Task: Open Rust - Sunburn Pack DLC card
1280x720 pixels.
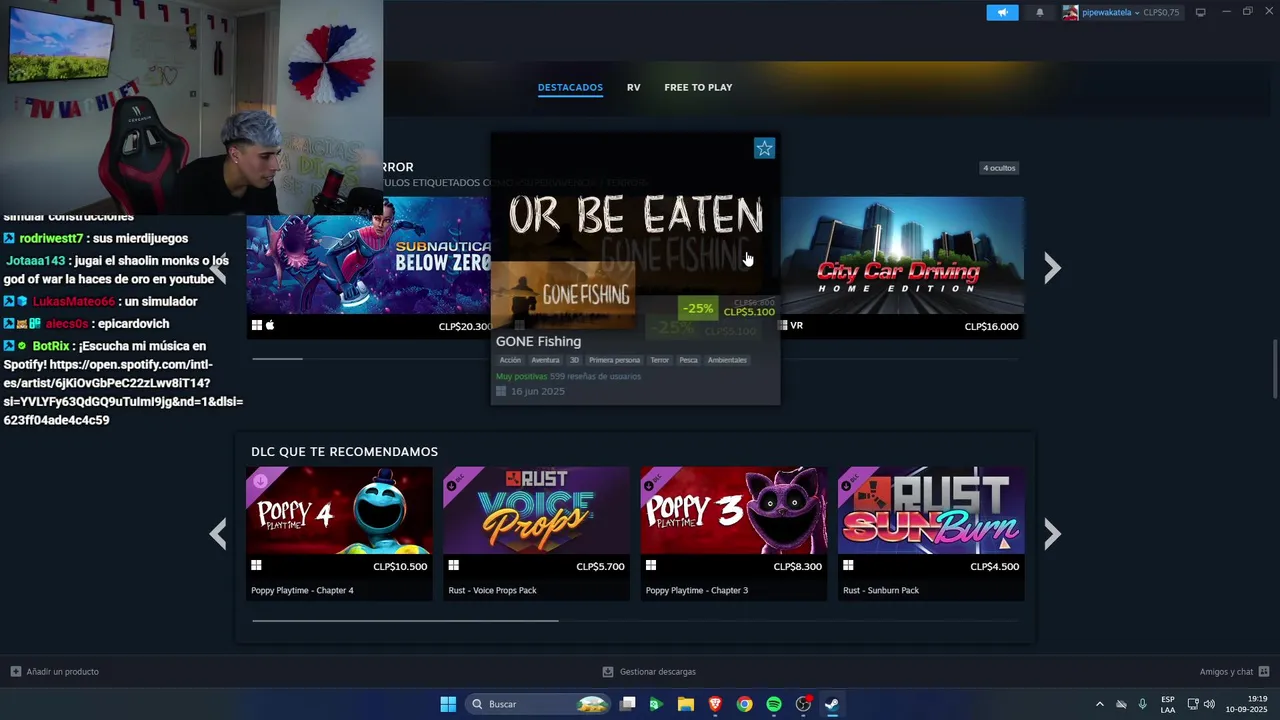Action: pos(931,533)
